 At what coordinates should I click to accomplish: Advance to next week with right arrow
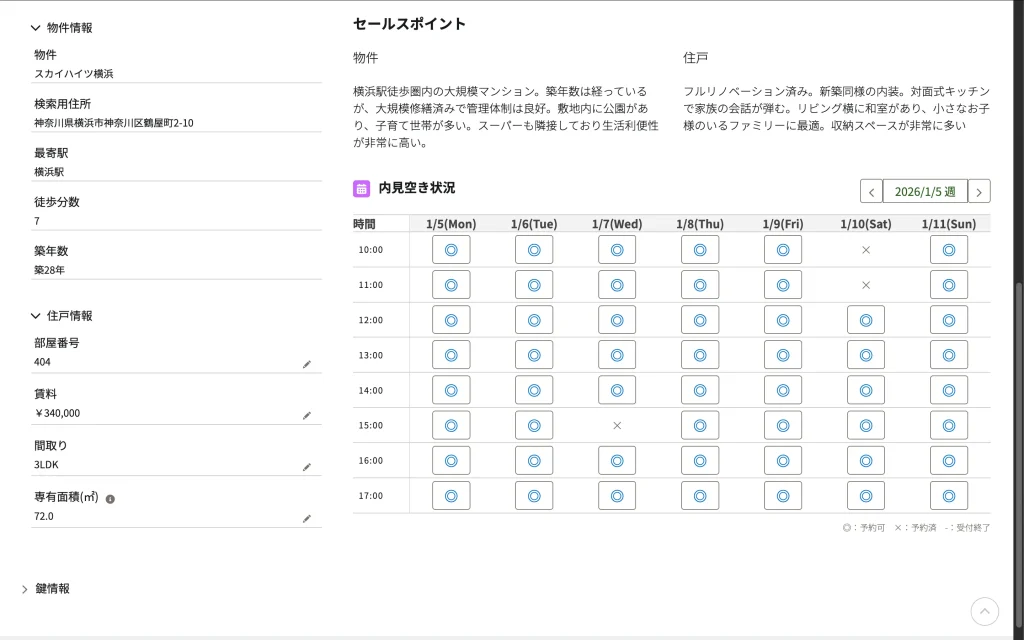point(979,191)
